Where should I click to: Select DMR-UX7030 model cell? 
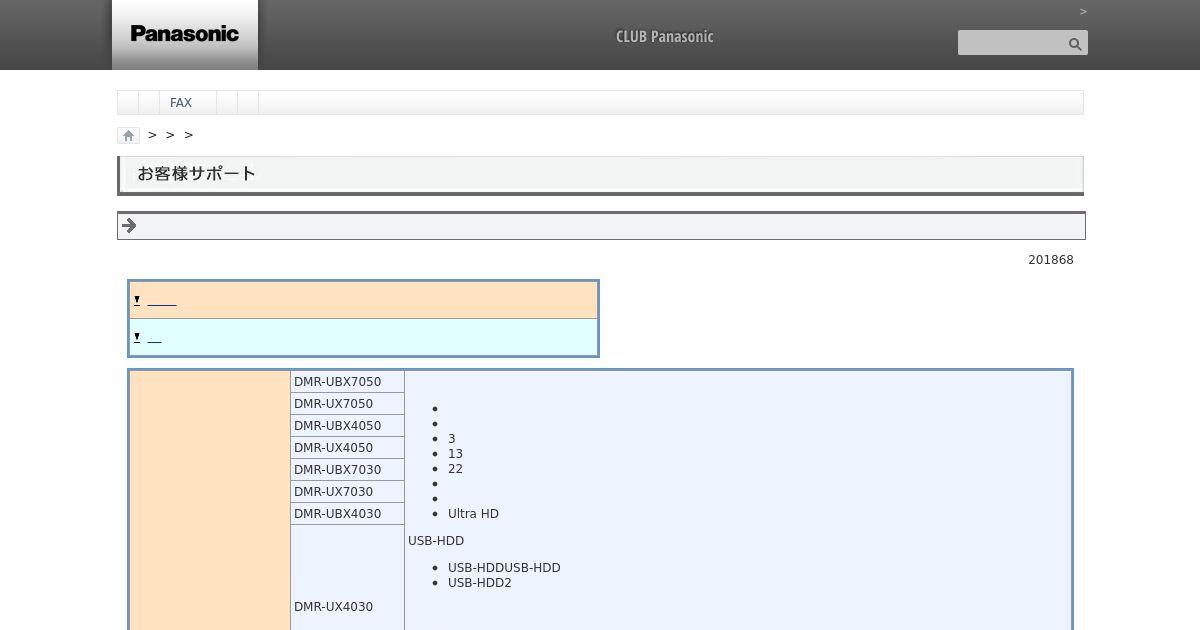347,491
